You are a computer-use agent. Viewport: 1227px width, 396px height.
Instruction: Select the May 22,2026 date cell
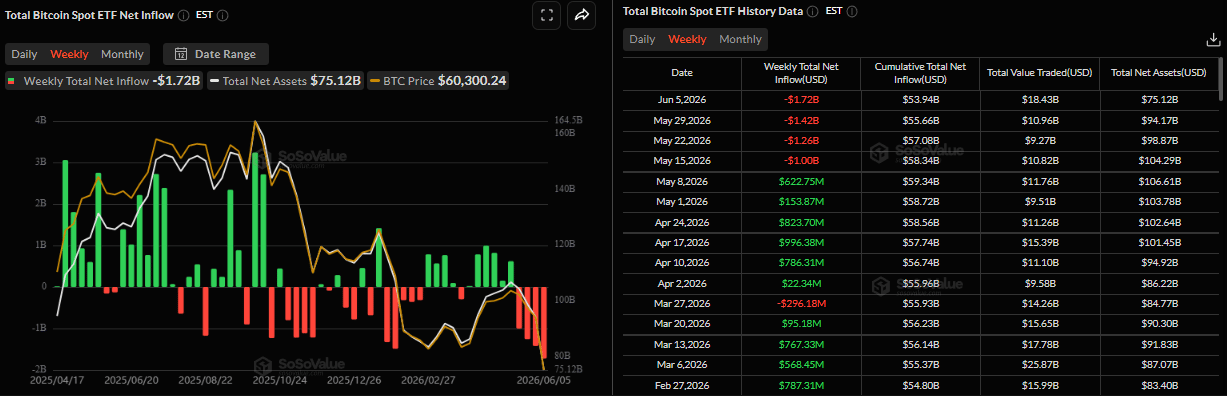681,141
